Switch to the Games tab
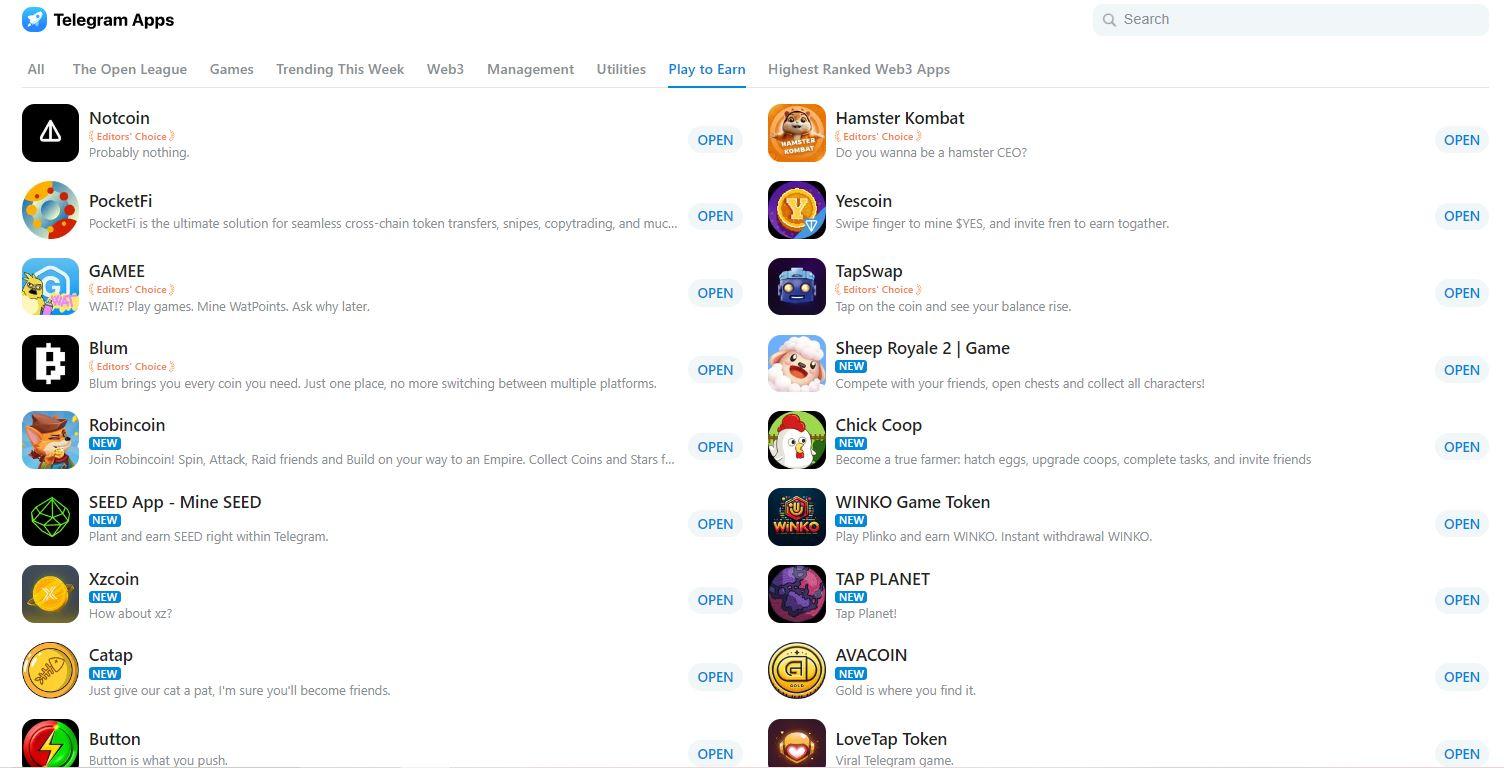1504x768 pixels. point(231,69)
